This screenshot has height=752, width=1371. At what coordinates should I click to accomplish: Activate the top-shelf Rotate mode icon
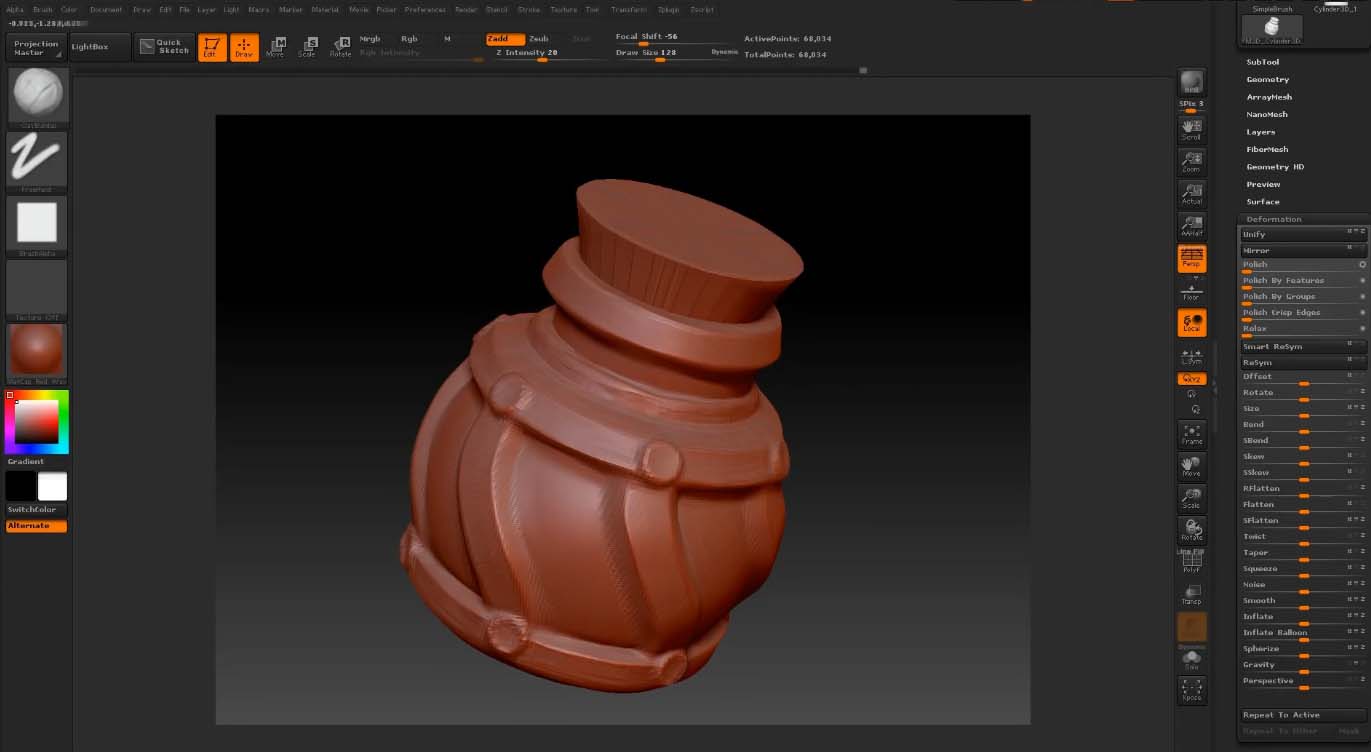(340, 47)
